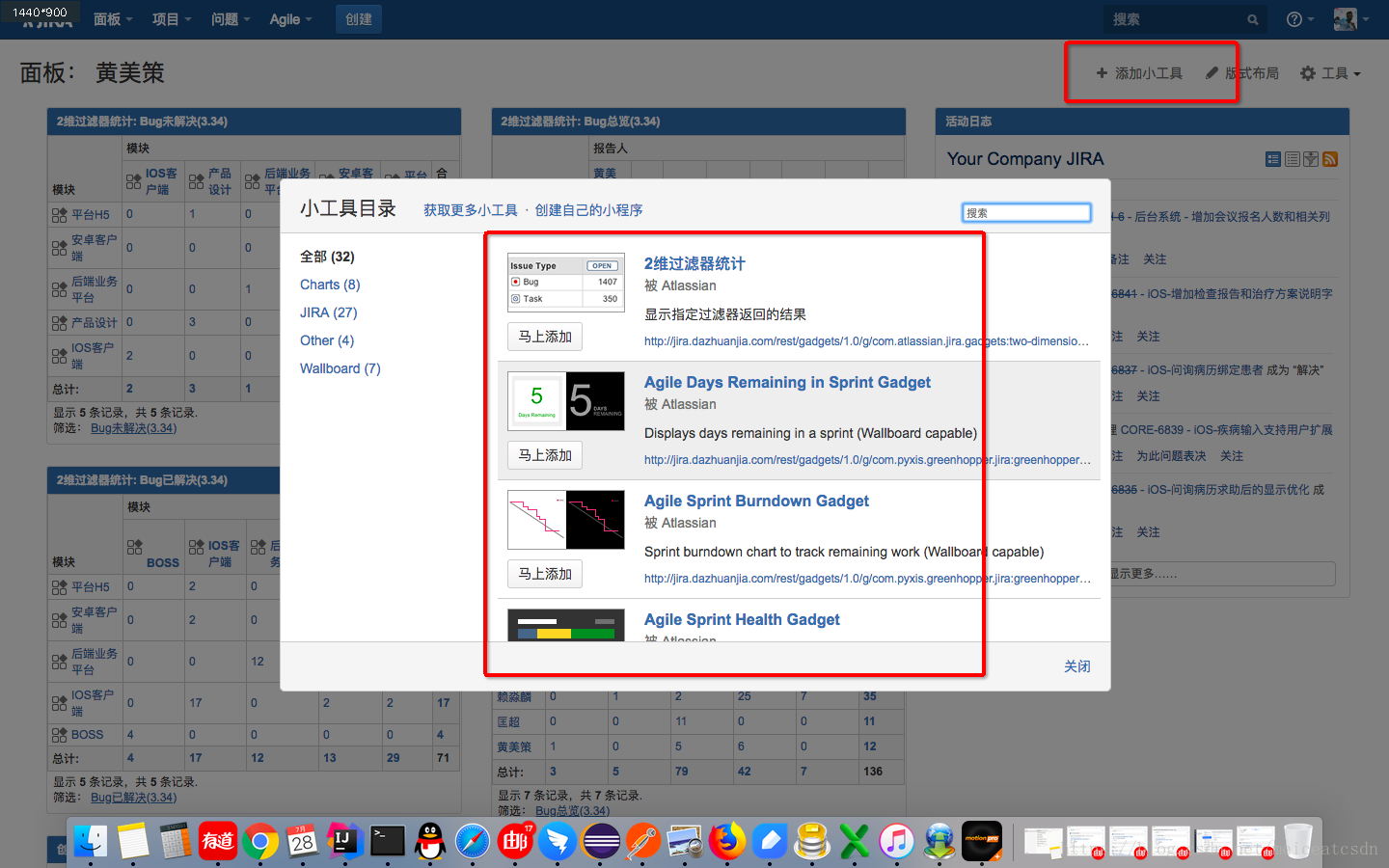1389x868 pixels.
Task: Click the 2维过滤器 gadget URL for atlassian.jira.gadgets
Action: [866, 341]
